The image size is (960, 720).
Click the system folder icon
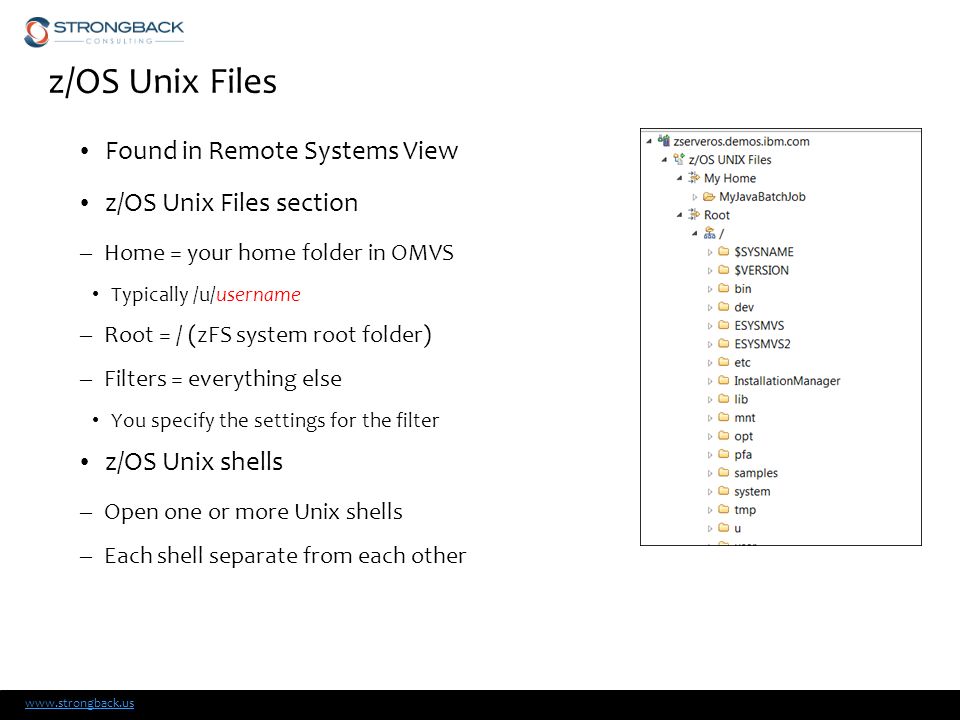click(724, 490)
